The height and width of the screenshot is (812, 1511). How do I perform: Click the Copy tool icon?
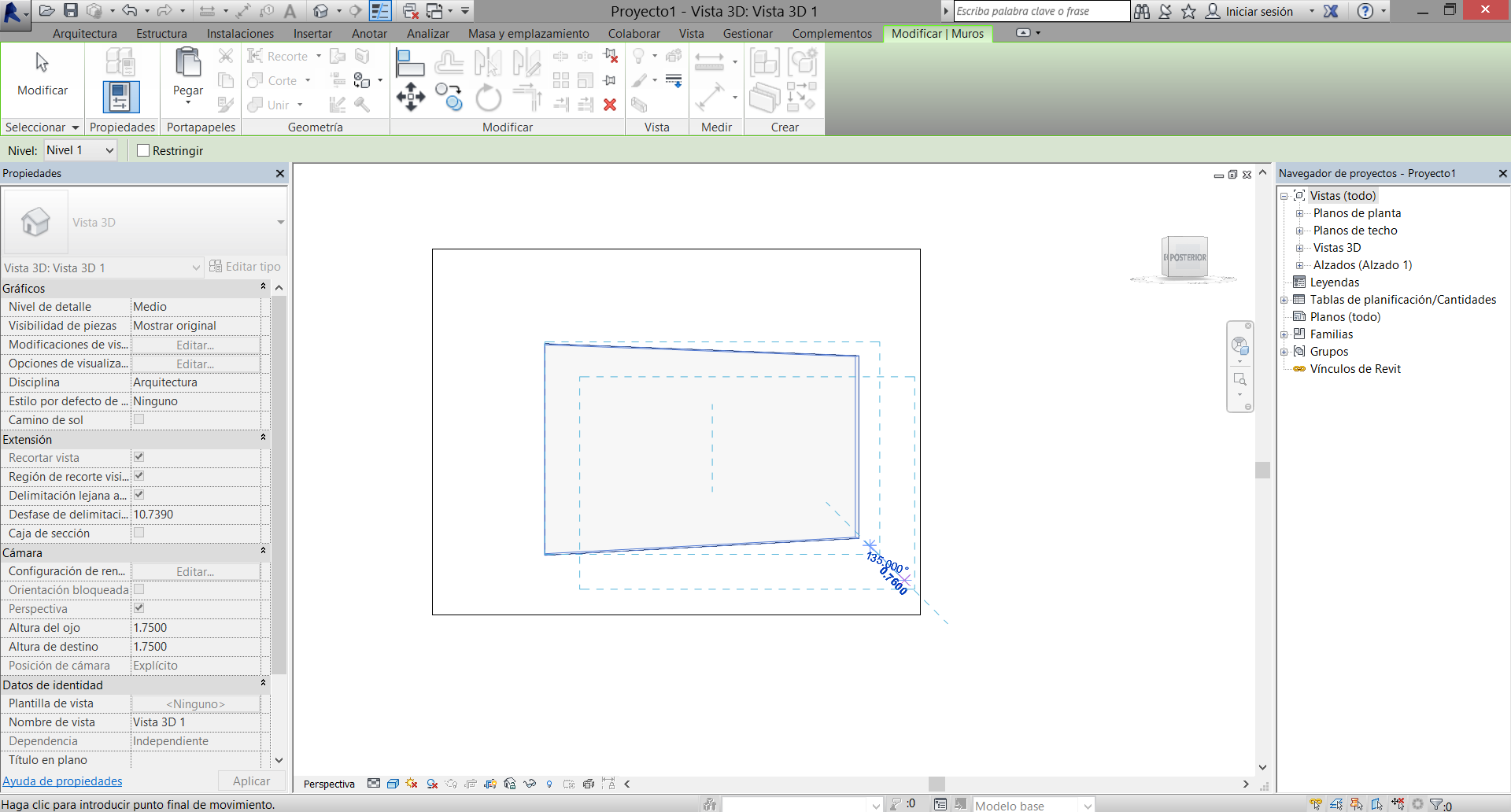click(449, 98)
